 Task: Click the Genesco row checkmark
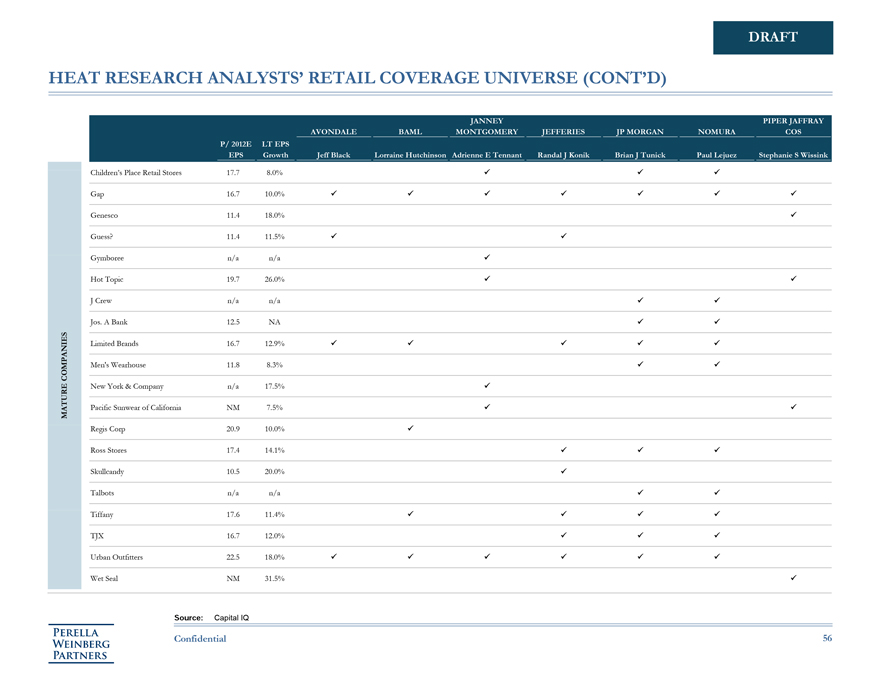pos(793,215)
